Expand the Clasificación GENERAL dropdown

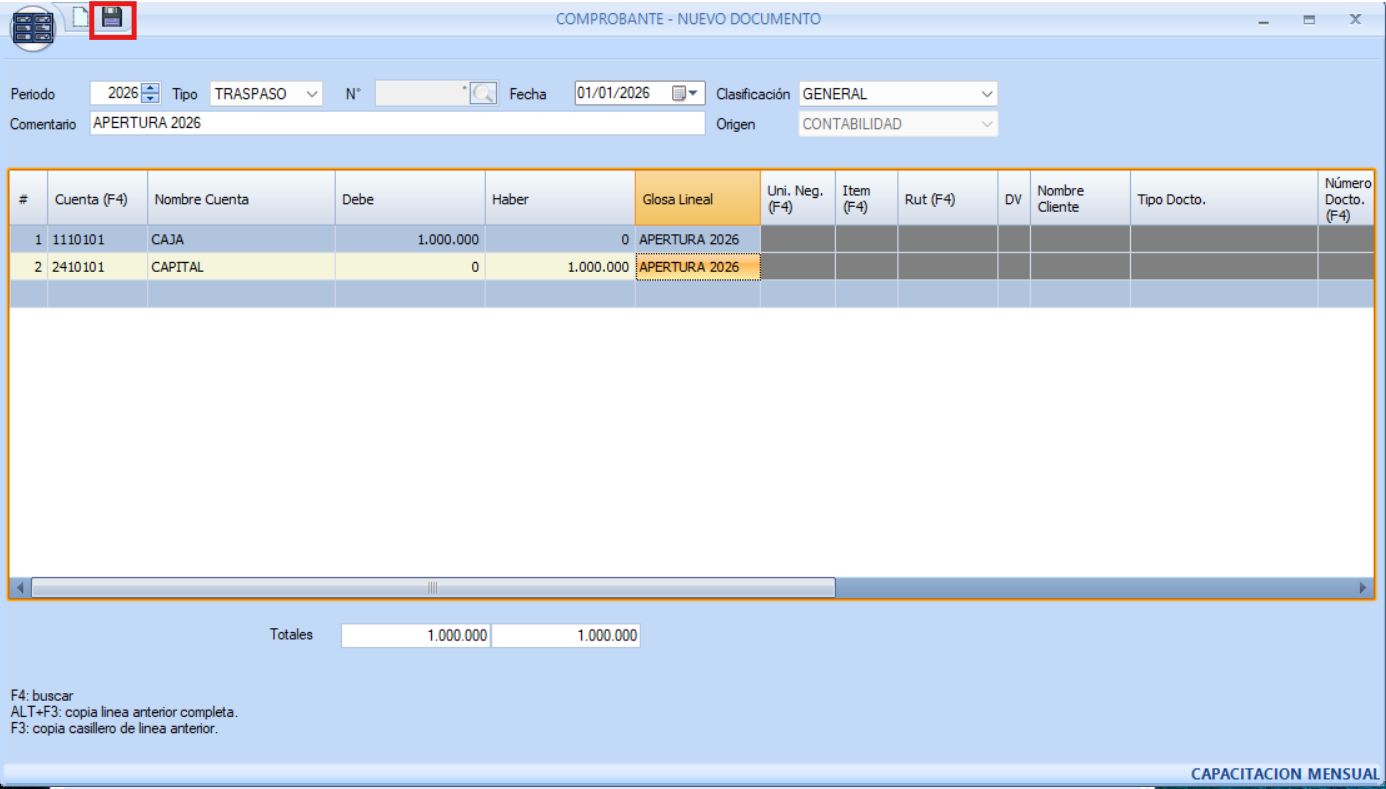click(987, 94)
